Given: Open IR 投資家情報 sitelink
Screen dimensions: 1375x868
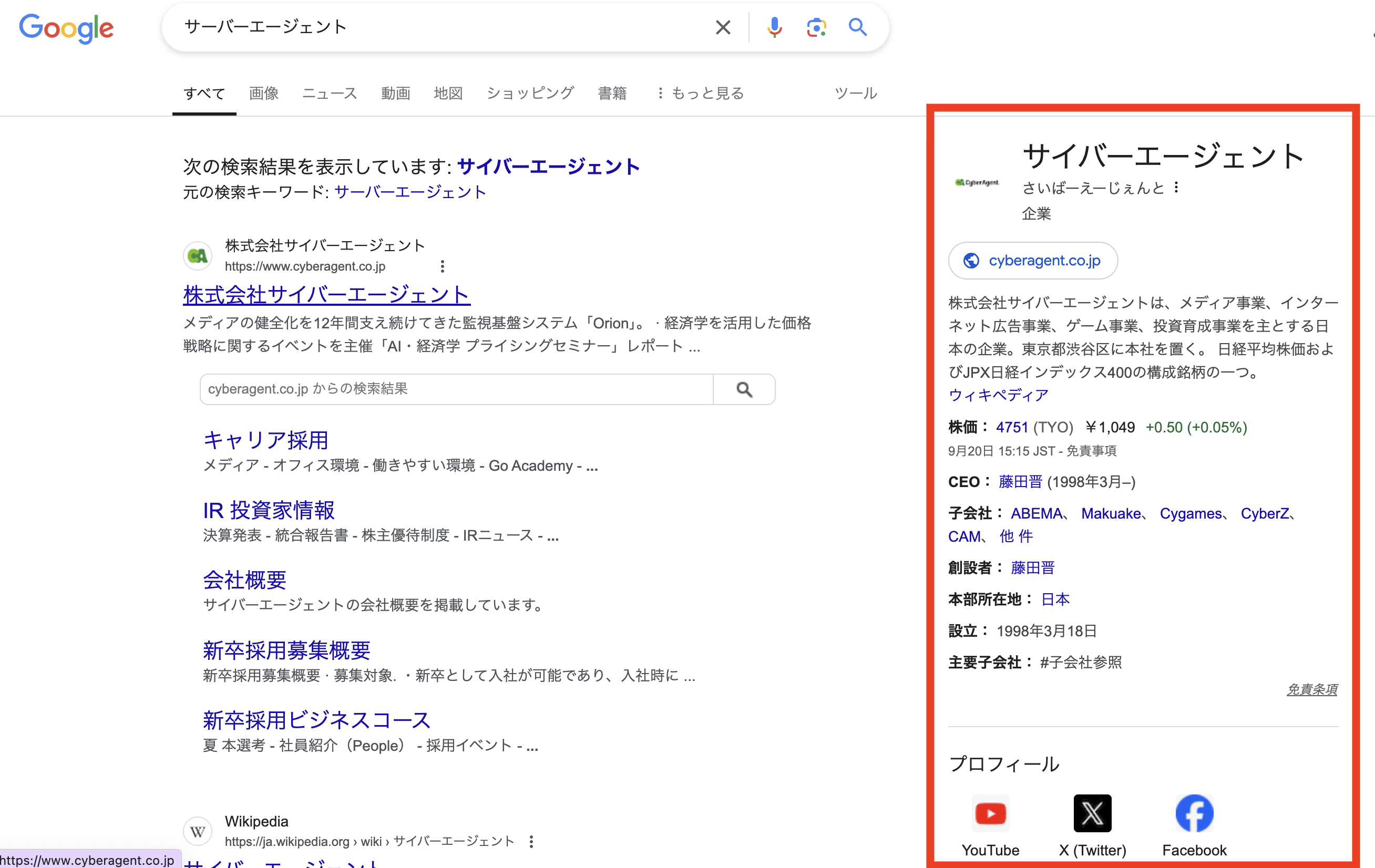Looking at the screenshot, I should coord(269,510).
